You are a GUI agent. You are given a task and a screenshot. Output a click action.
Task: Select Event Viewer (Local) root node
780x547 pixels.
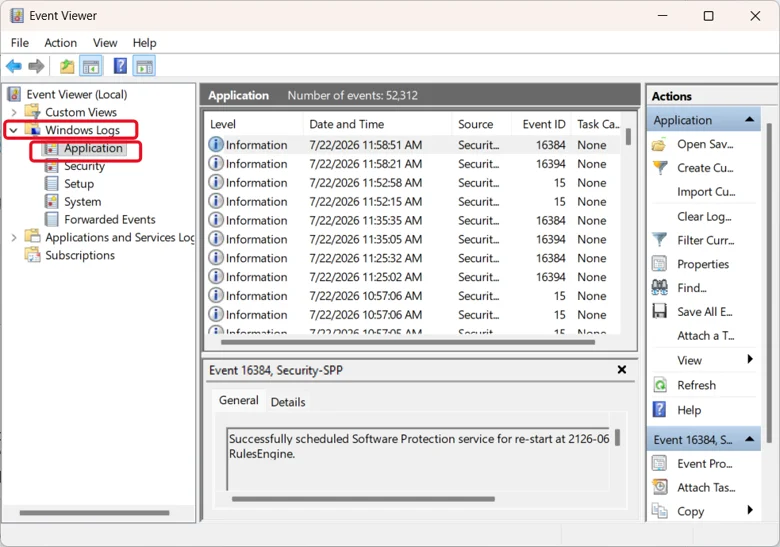click(x=77, y=94)
